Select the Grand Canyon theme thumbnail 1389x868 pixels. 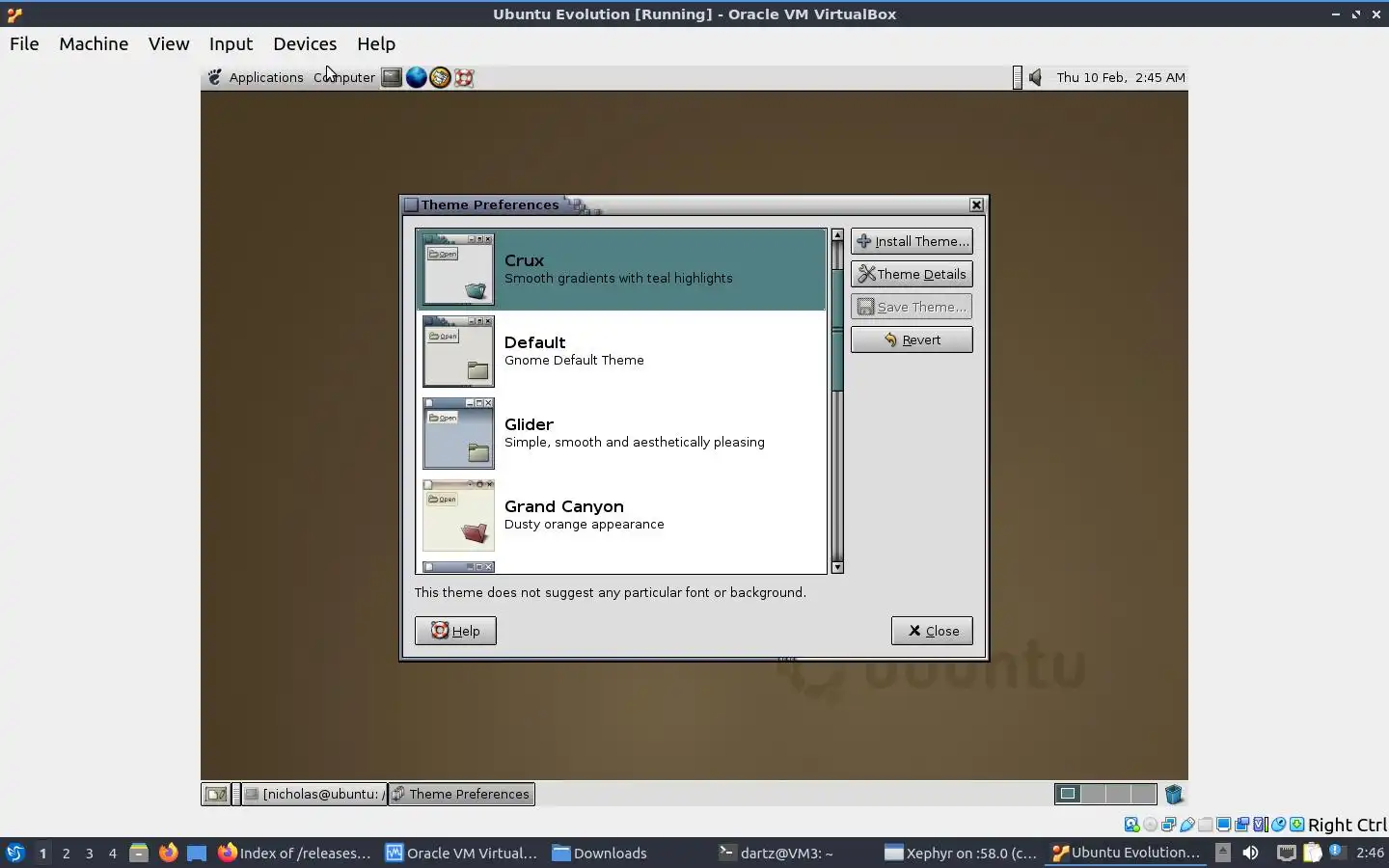point(458,515)
